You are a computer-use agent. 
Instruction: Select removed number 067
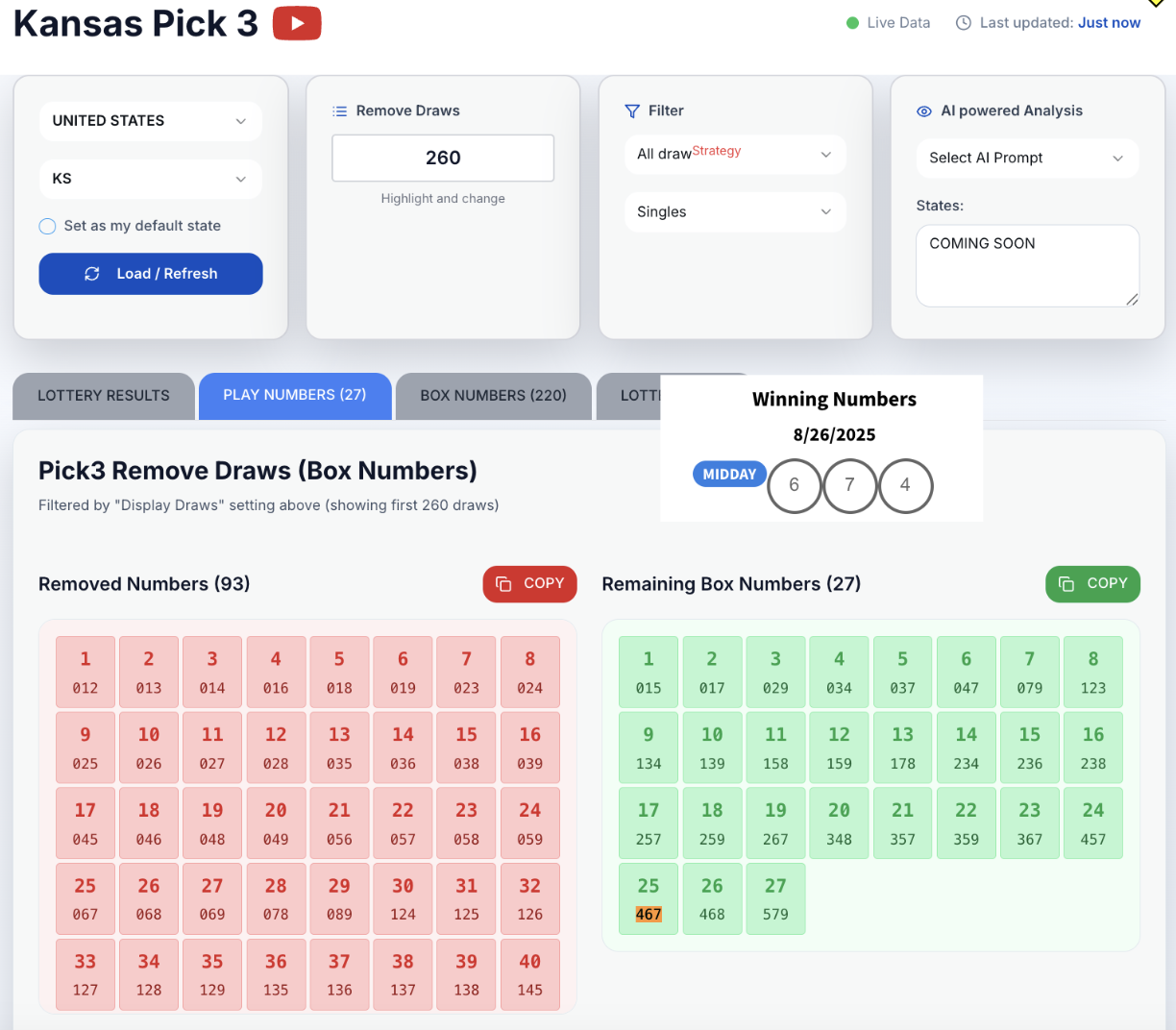coord(86,899)
